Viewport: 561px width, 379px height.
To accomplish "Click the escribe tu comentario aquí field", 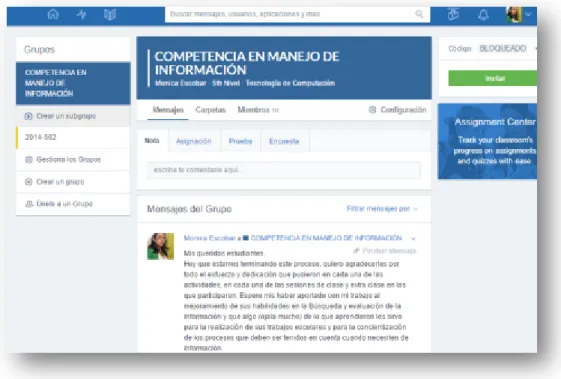I will [x=284, y=170].
